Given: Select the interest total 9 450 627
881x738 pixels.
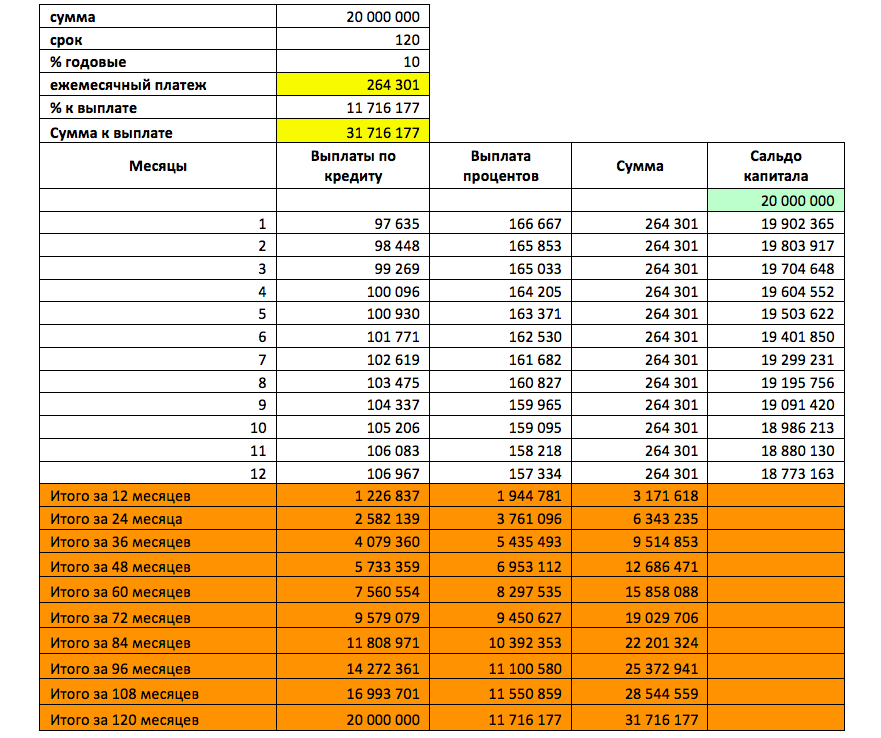Looking at the screenshot, I should coord(503,617).
